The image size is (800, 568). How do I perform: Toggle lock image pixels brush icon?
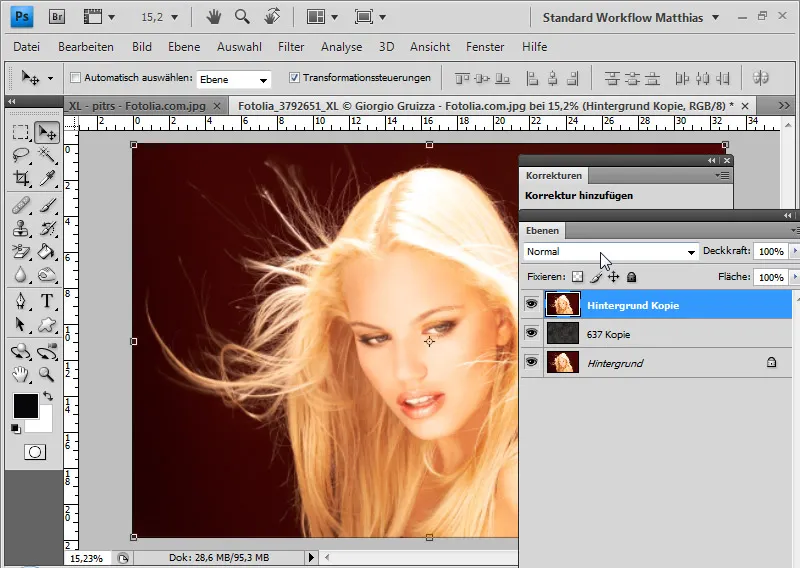(x=595, y=277)
